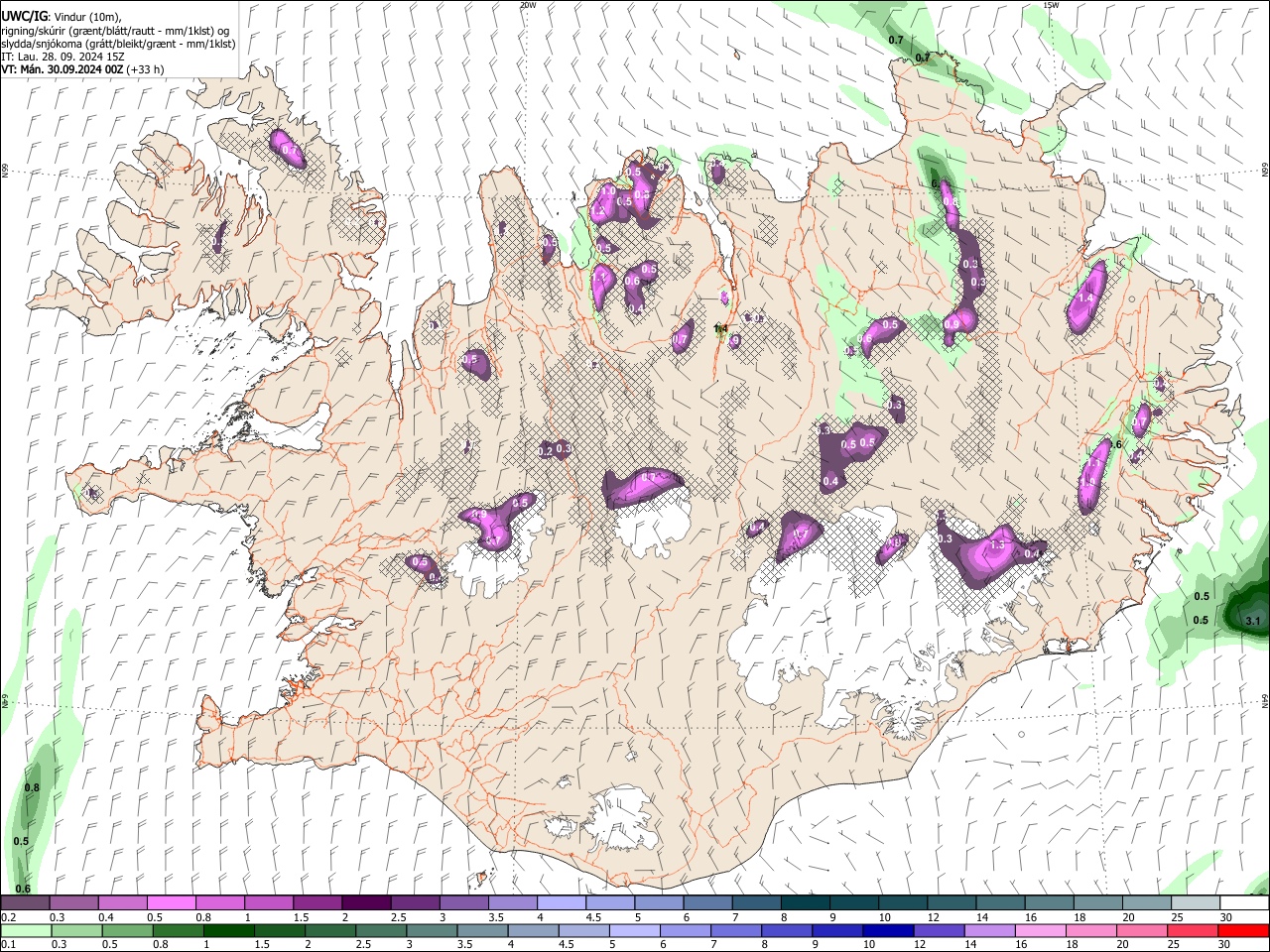Image resolution: width=1270 pixels, height=952 pixels.
Task: Click the 'slydda/snjókoma' legend description line
Action: click(x=118, y=44)
